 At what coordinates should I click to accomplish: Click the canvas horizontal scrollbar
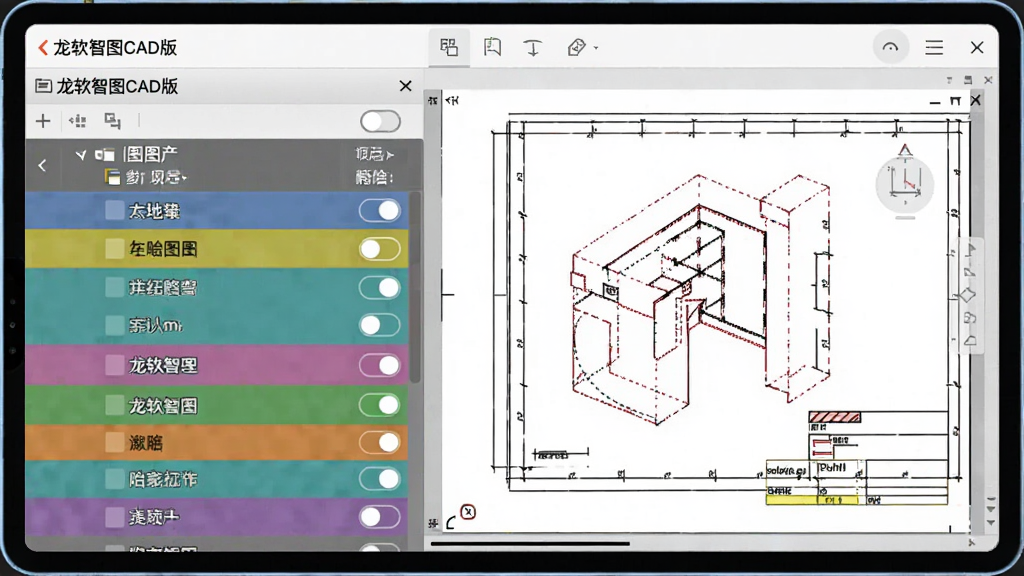[530, 543]
